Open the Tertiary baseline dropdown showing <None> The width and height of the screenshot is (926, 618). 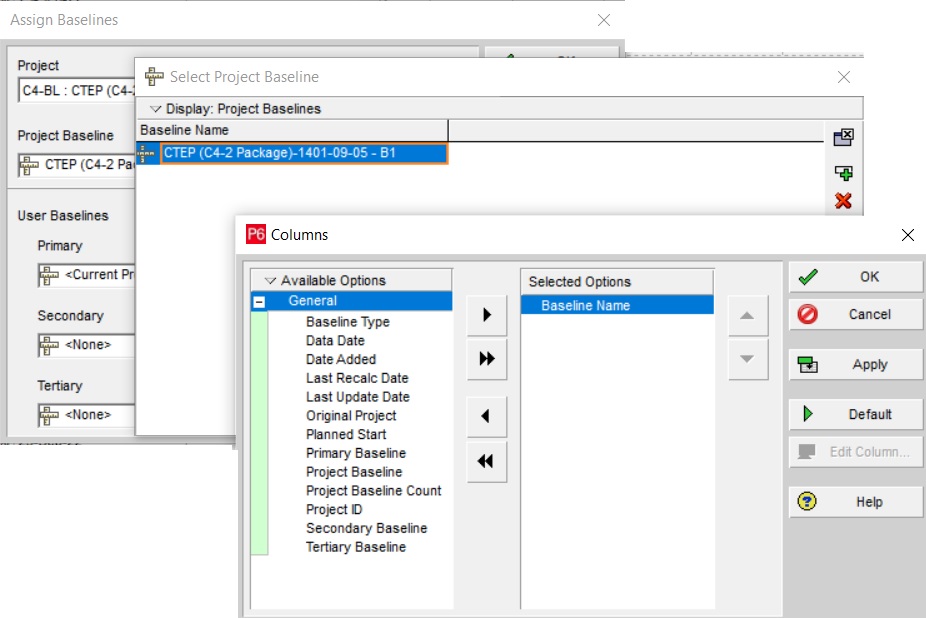click(86, 415)
